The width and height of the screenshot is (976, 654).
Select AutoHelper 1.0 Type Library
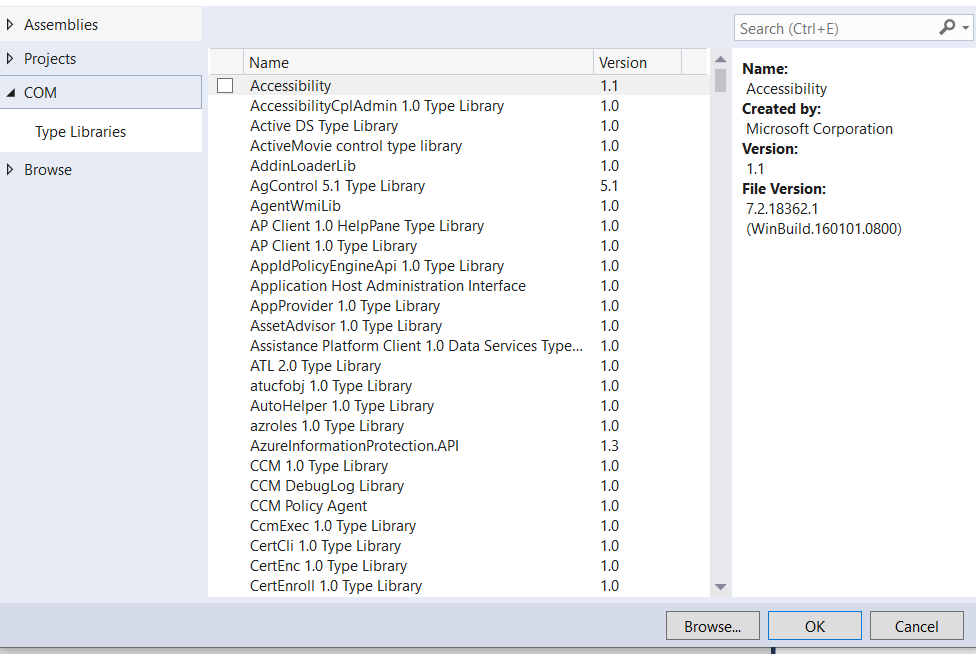point(459,406)
